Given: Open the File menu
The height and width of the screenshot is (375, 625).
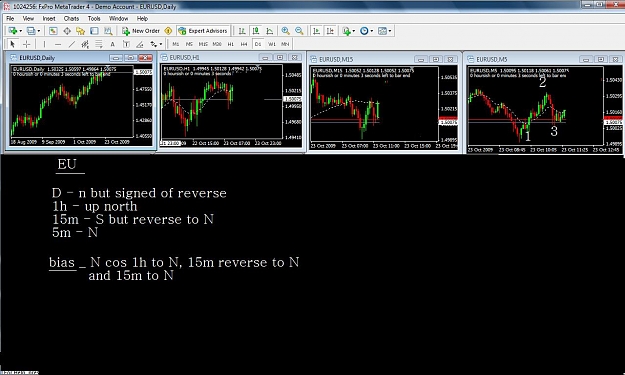Looking at the screenshot, I should (10, 19).
